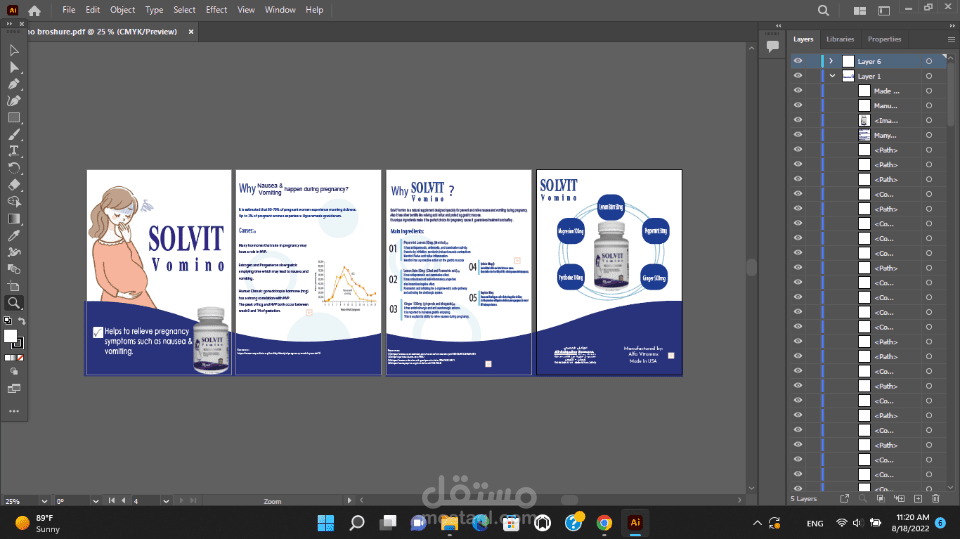
Task: Select the Eraser tool
Action: tap(14, 184)
